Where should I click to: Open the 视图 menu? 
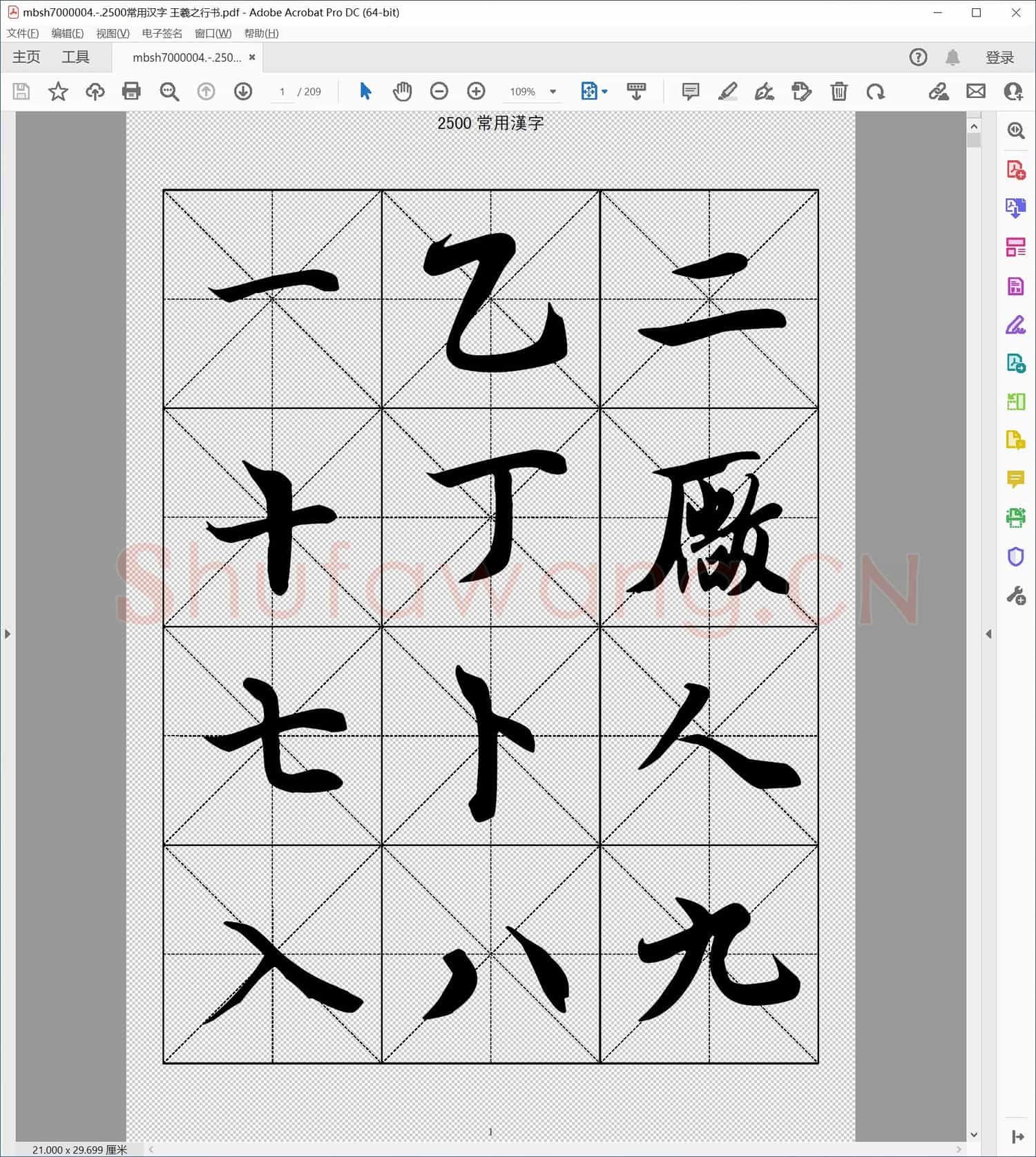[x=113, y=33]
